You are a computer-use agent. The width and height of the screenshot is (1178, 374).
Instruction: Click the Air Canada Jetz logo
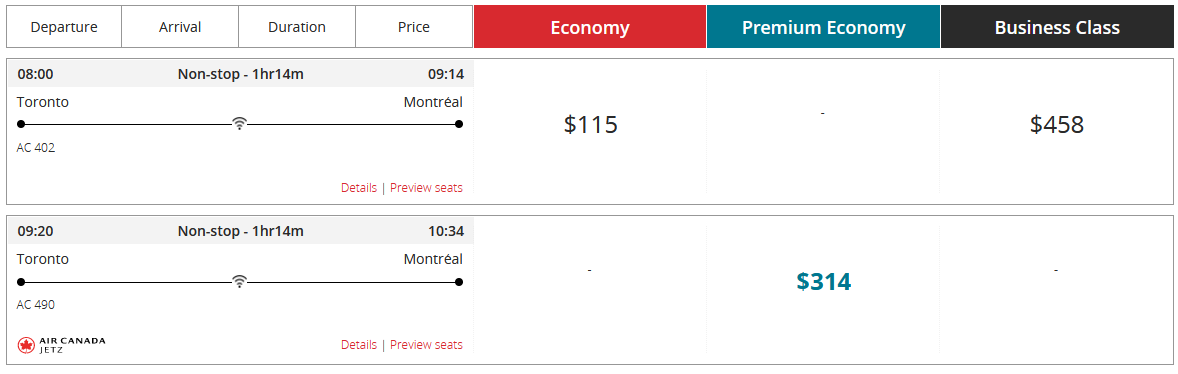click(x=61, y=345)
